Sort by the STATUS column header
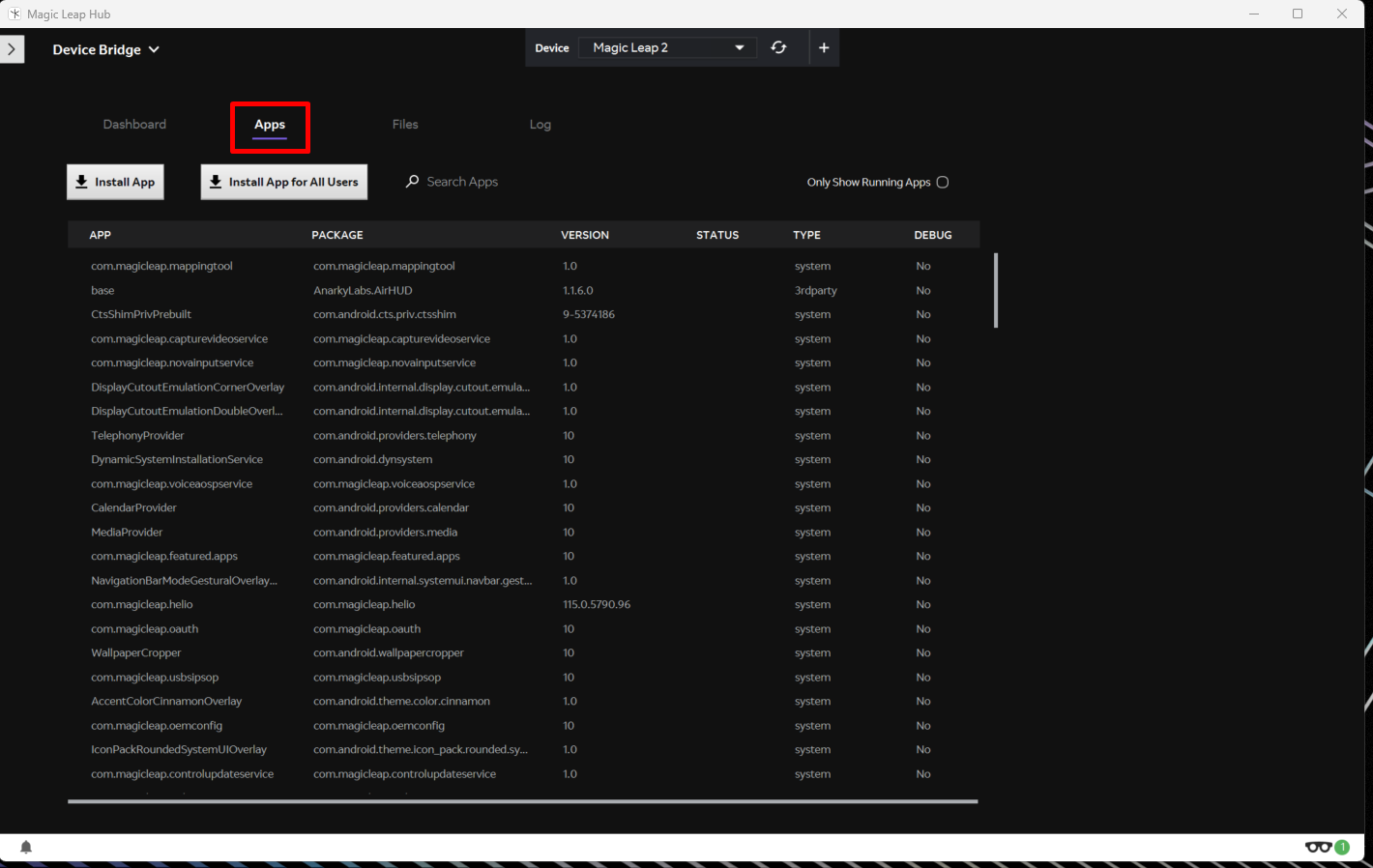The height and width of the screenshot is (868, 1373). 717,235
